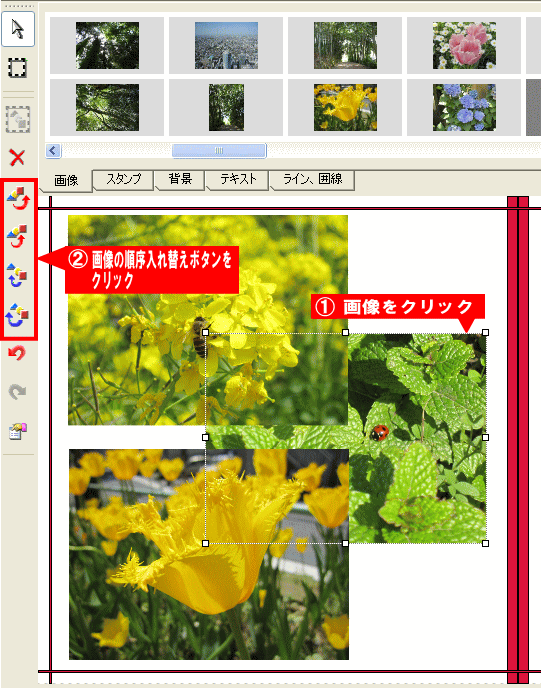Choose the dashed rectangle selection tool
The width and height of the screenshot is (541, 688).
click(18, 68)
